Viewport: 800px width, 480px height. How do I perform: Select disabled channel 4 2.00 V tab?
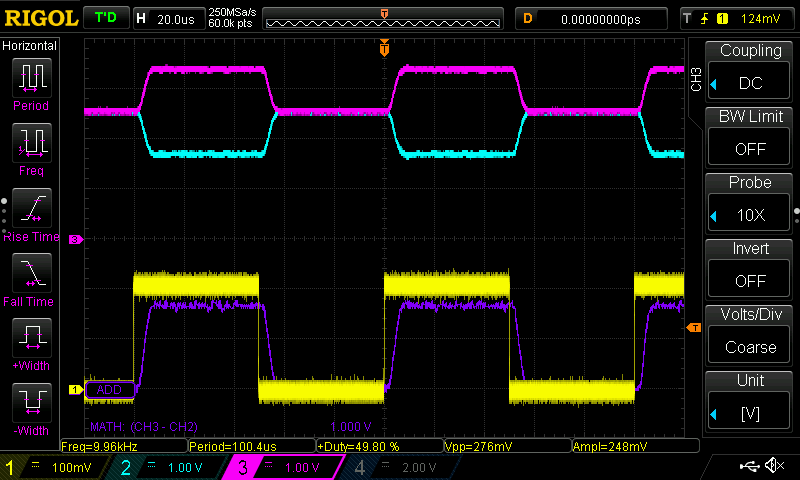pos(401,467)
